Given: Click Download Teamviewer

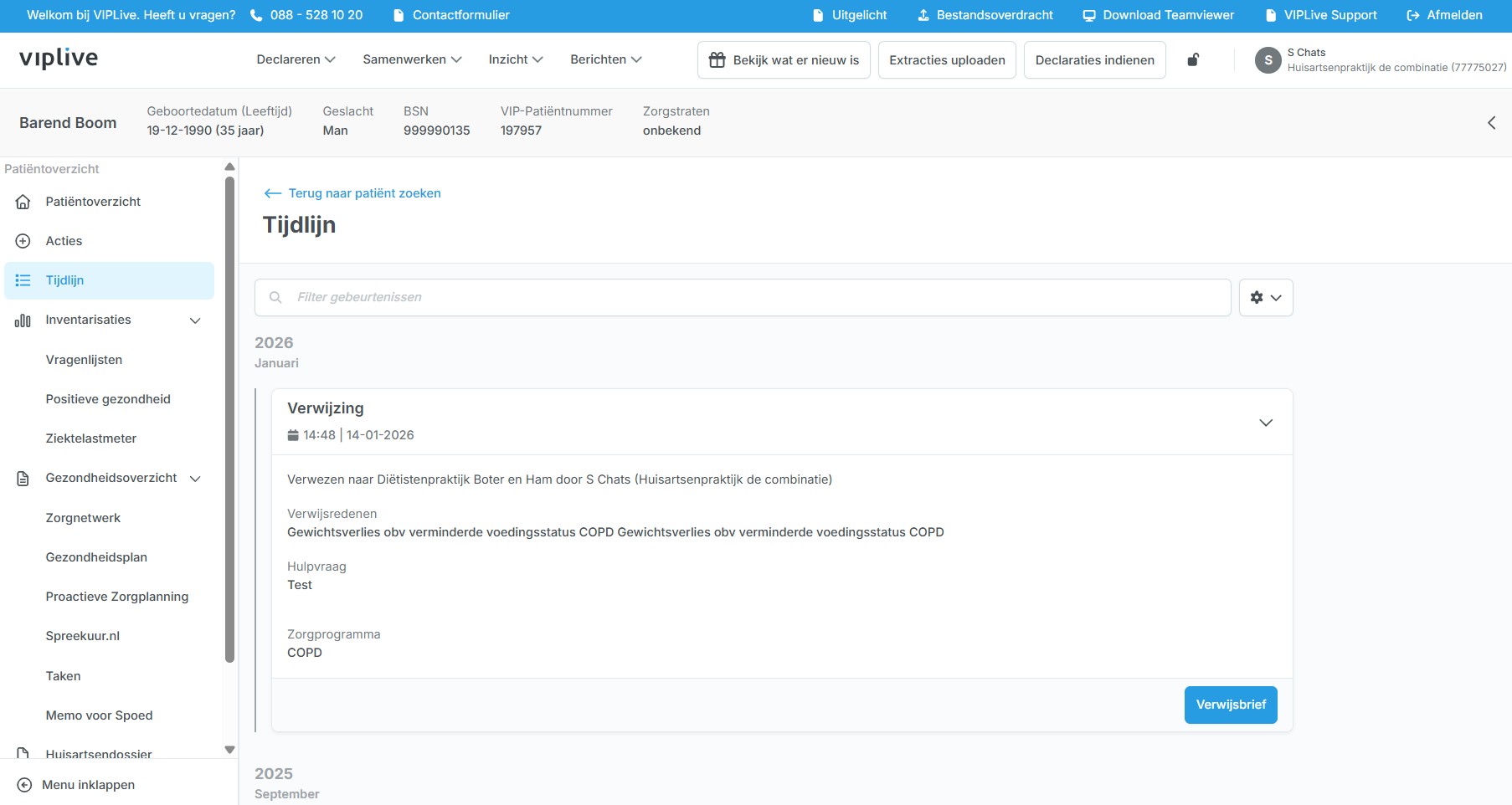Looking at the screenshot, I should (1159, 15).
